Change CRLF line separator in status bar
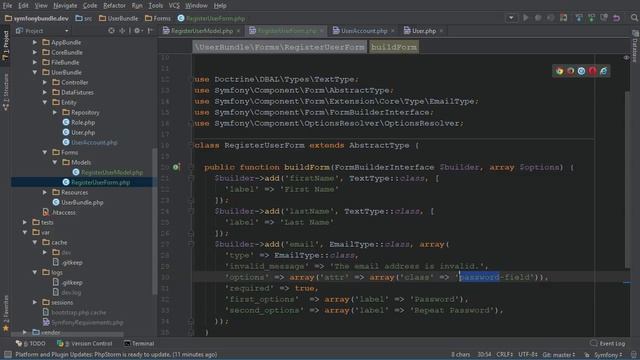The width and height of the screenshot is (640, 360). (505, 355)
